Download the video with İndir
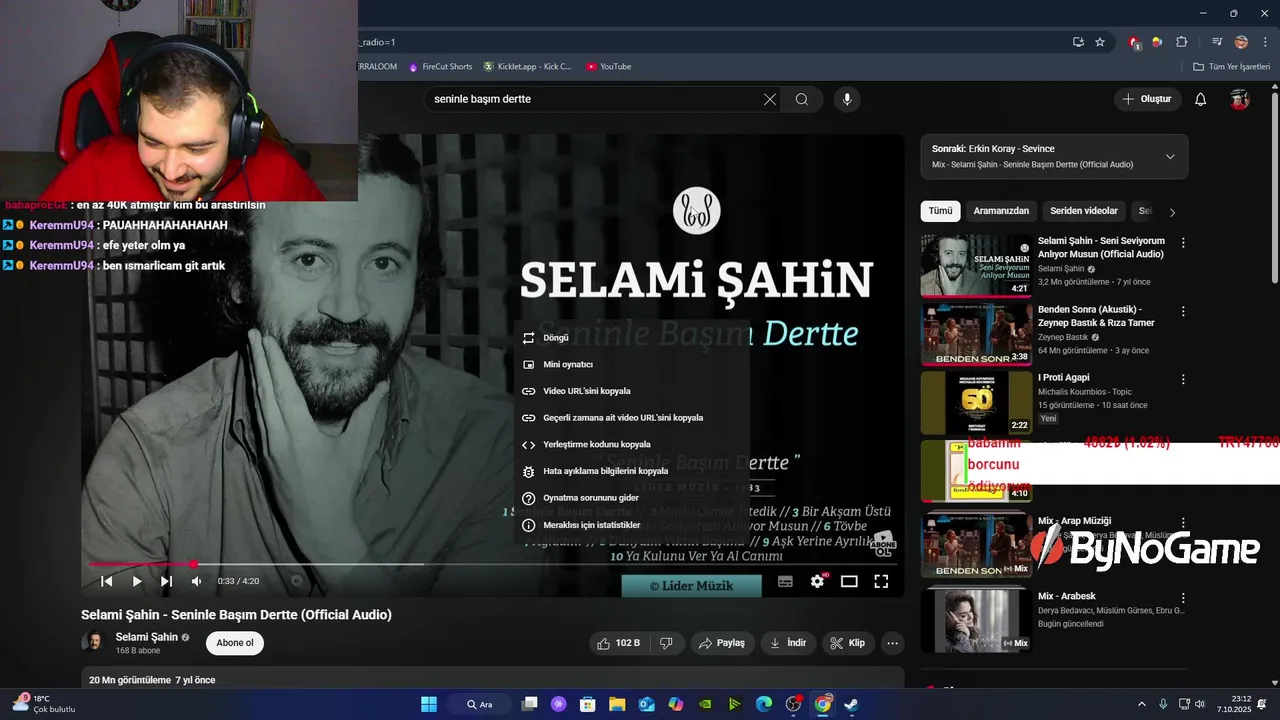Image resolution: width=1280 pixels, height=720 pixels. pyautogui.click(x=788, y=643)
